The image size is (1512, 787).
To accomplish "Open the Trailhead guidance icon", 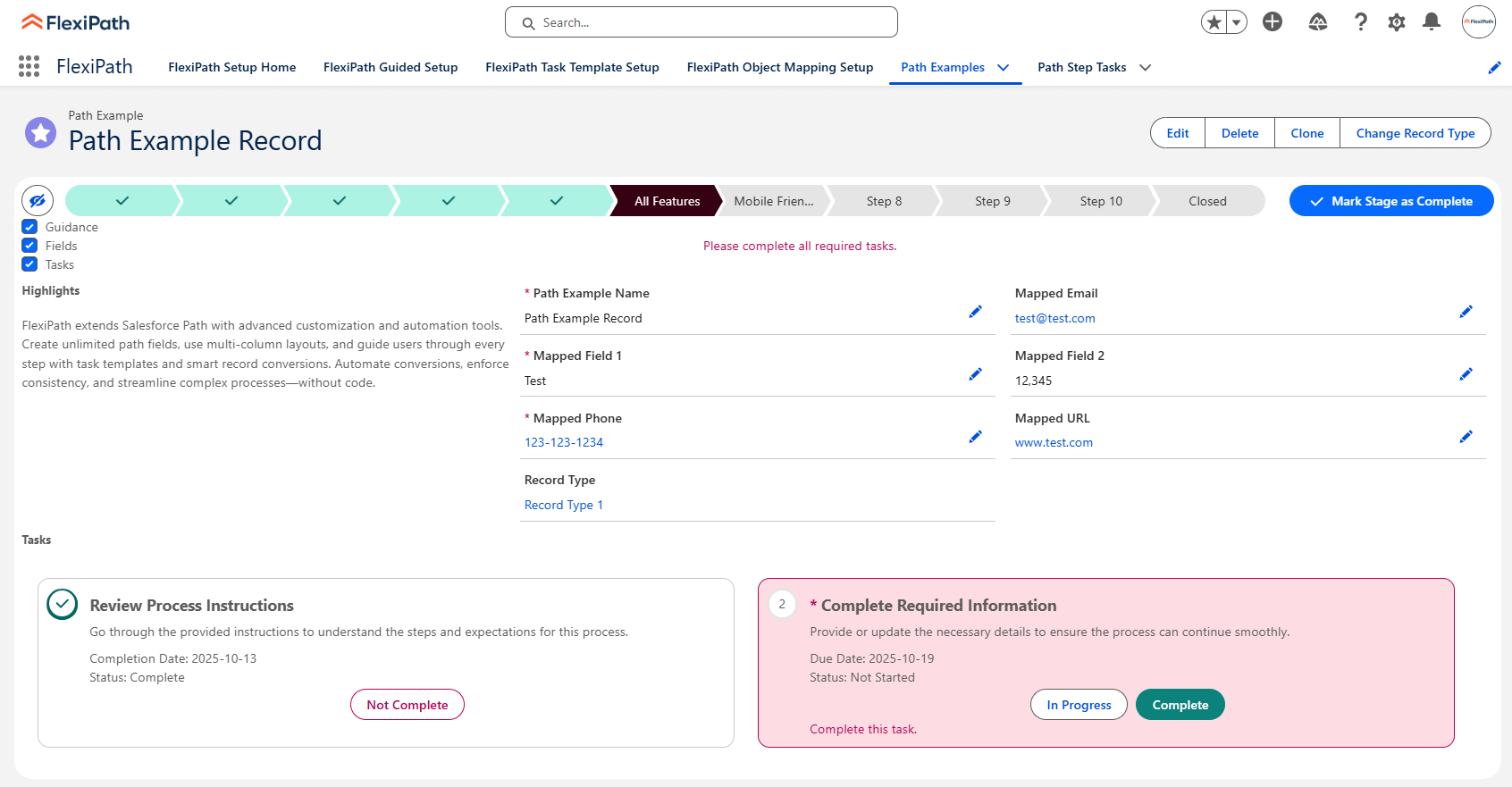I will click(1318, 22).
